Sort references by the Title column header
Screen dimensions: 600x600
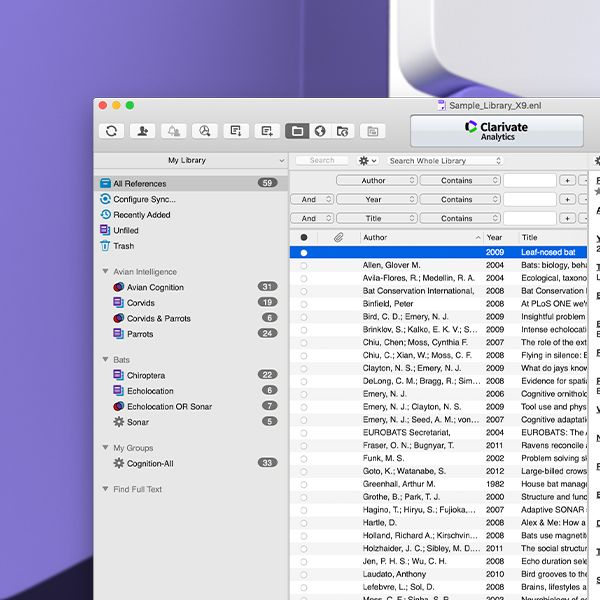(553, 238)
